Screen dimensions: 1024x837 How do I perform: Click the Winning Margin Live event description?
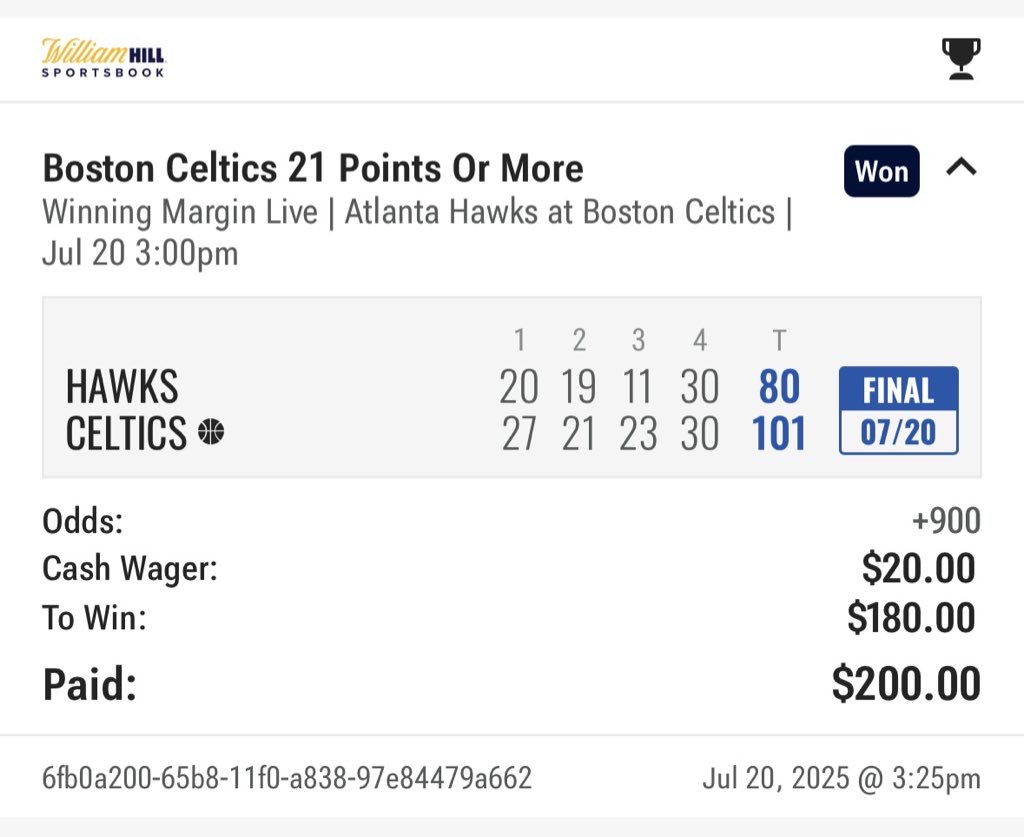click(417, 232)
